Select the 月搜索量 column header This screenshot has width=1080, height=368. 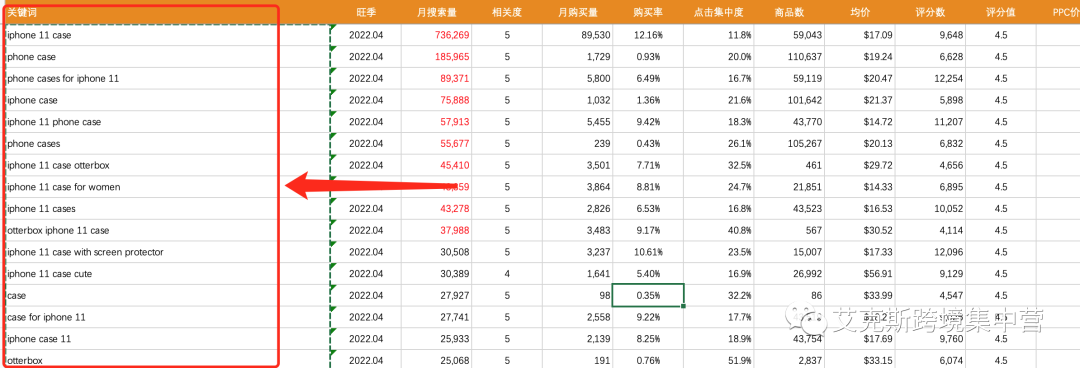(x=437, y=12)
